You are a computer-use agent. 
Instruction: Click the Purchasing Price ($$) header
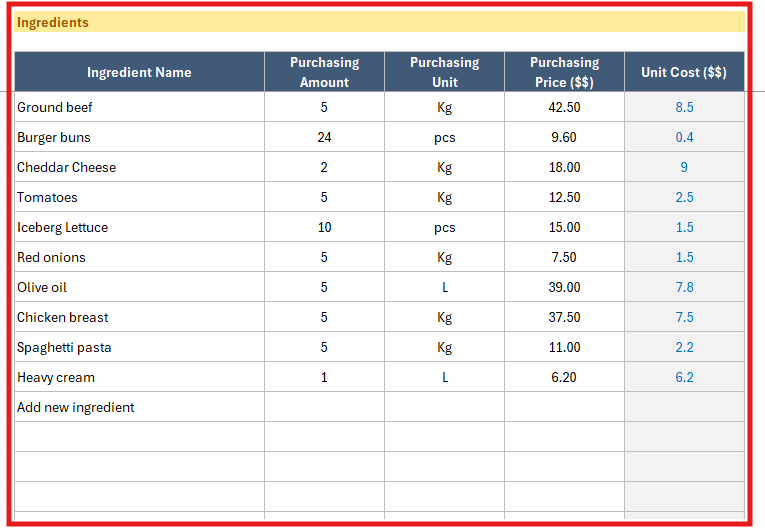[564, 72]
